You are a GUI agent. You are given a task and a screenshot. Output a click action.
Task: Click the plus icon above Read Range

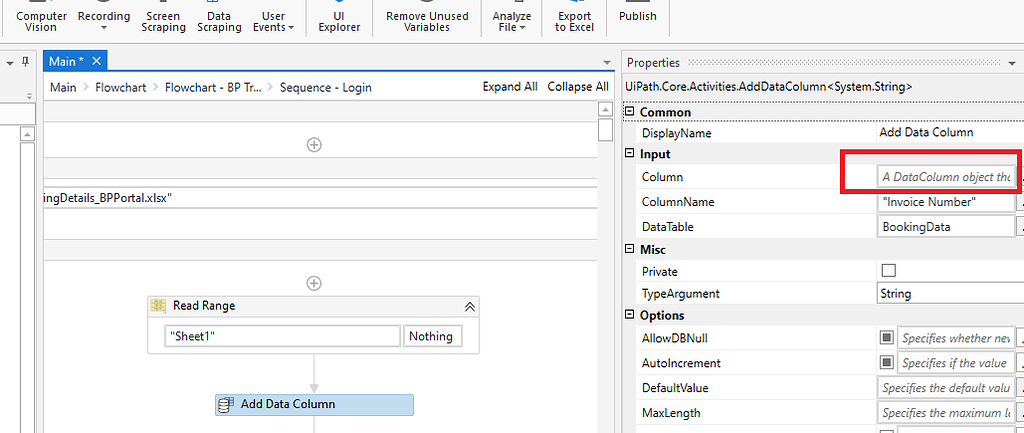(x=314, y=283)
